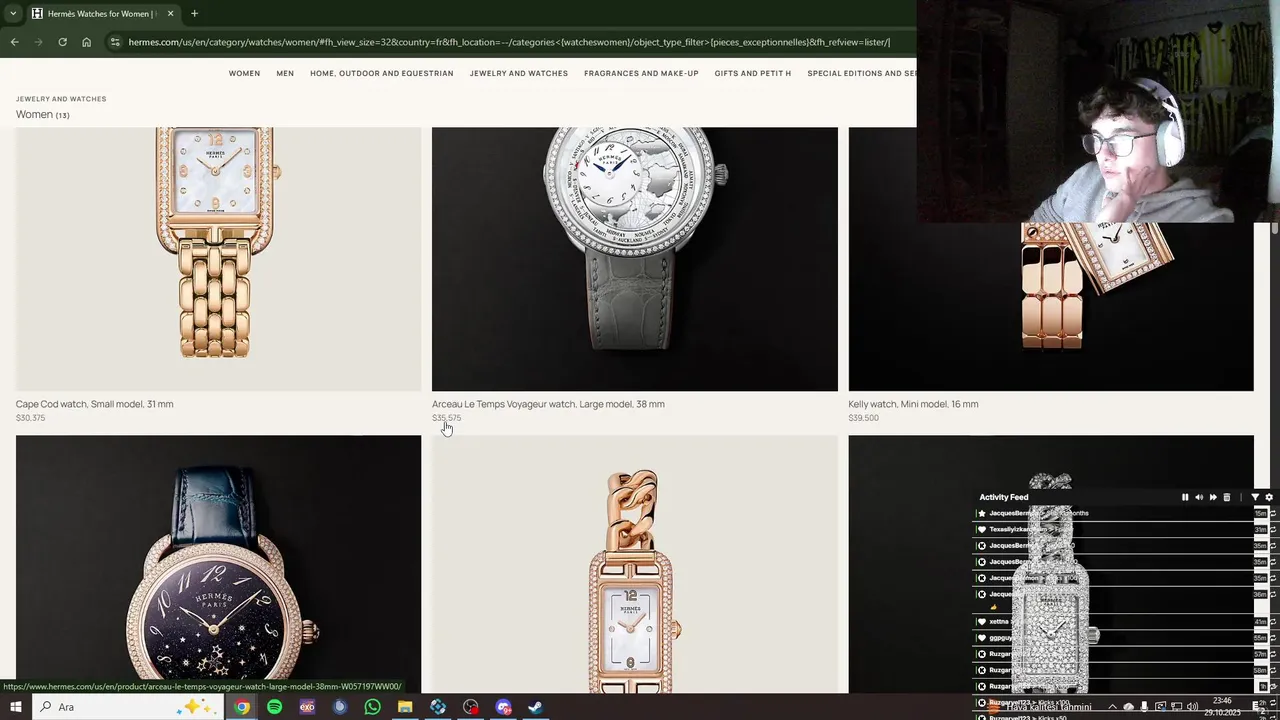Follow the JEWELRY AND WATCHES breadcrumb

[x=61, y=99]
